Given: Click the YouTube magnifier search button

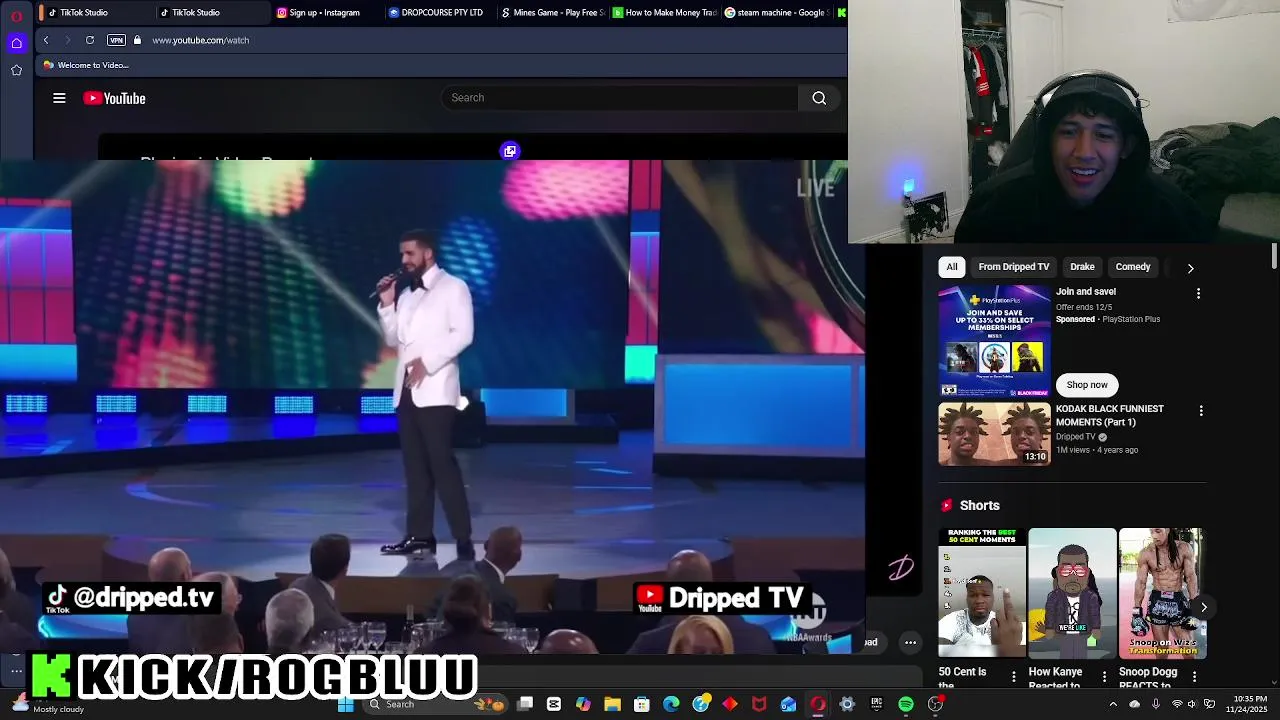Looking at the screenshot, I should (x=819, y=98).
